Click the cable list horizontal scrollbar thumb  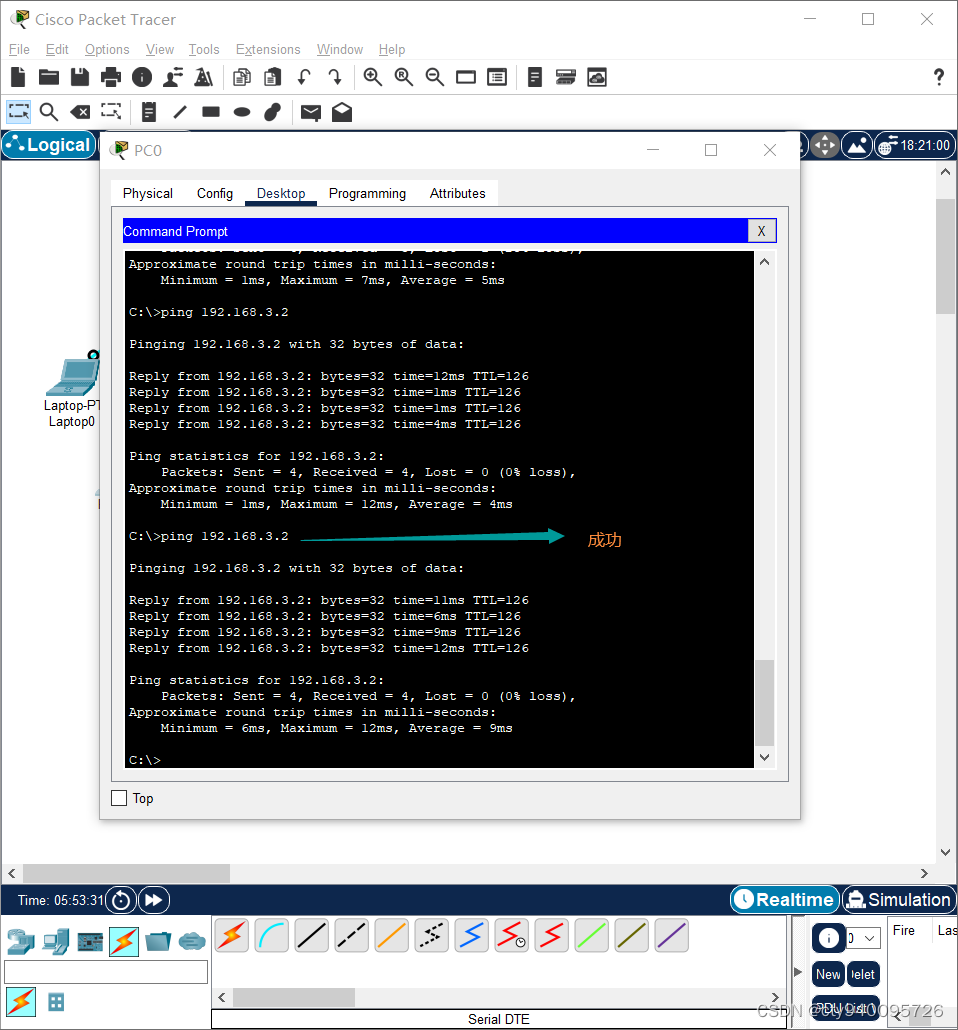coord(294,997)
